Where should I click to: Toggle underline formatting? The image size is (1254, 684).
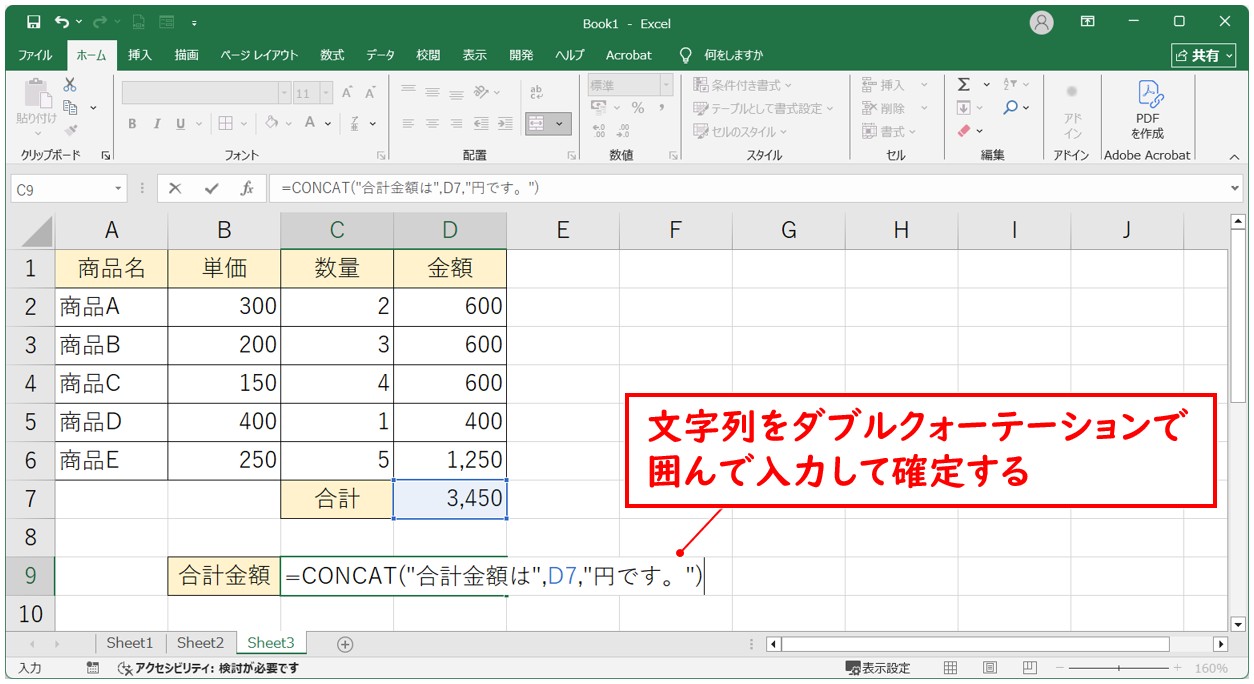(181, 124)
